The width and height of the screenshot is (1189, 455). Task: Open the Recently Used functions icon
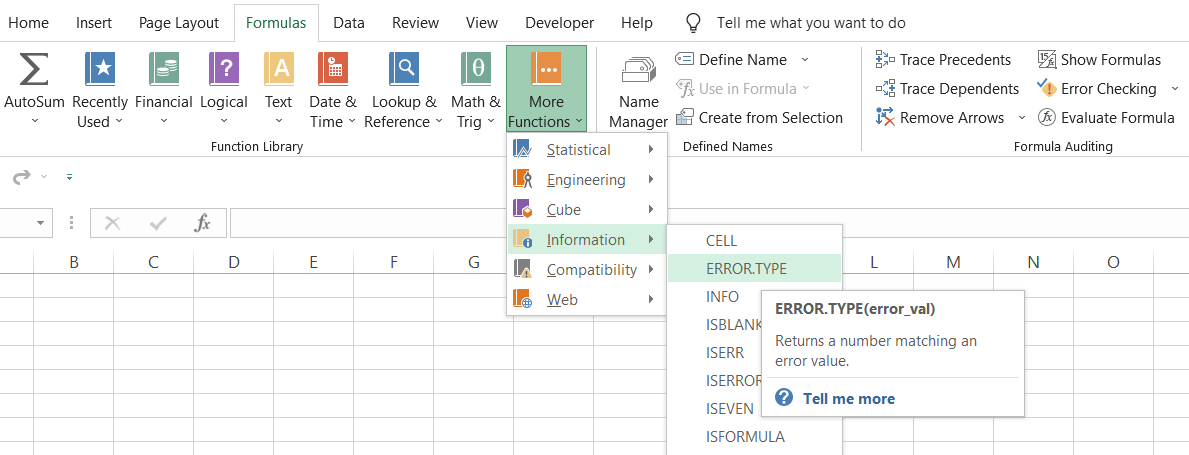pos(100,70)
